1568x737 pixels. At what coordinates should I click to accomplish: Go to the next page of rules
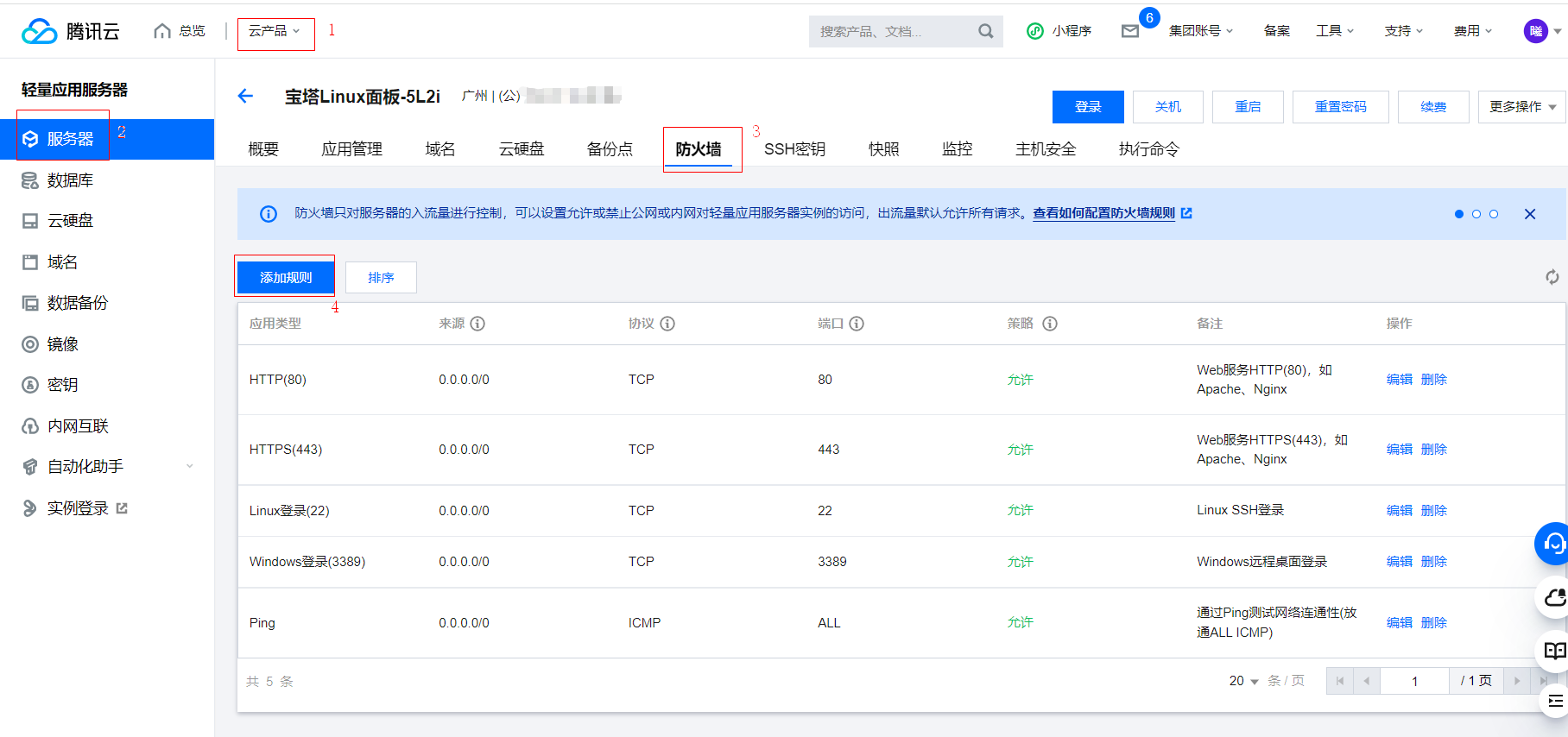click(x=1516, y=681)
